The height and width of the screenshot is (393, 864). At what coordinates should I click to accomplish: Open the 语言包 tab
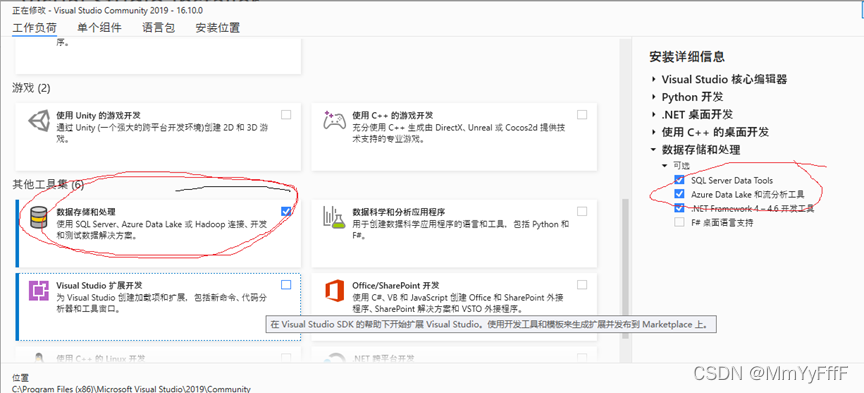[x=158, y=28]
